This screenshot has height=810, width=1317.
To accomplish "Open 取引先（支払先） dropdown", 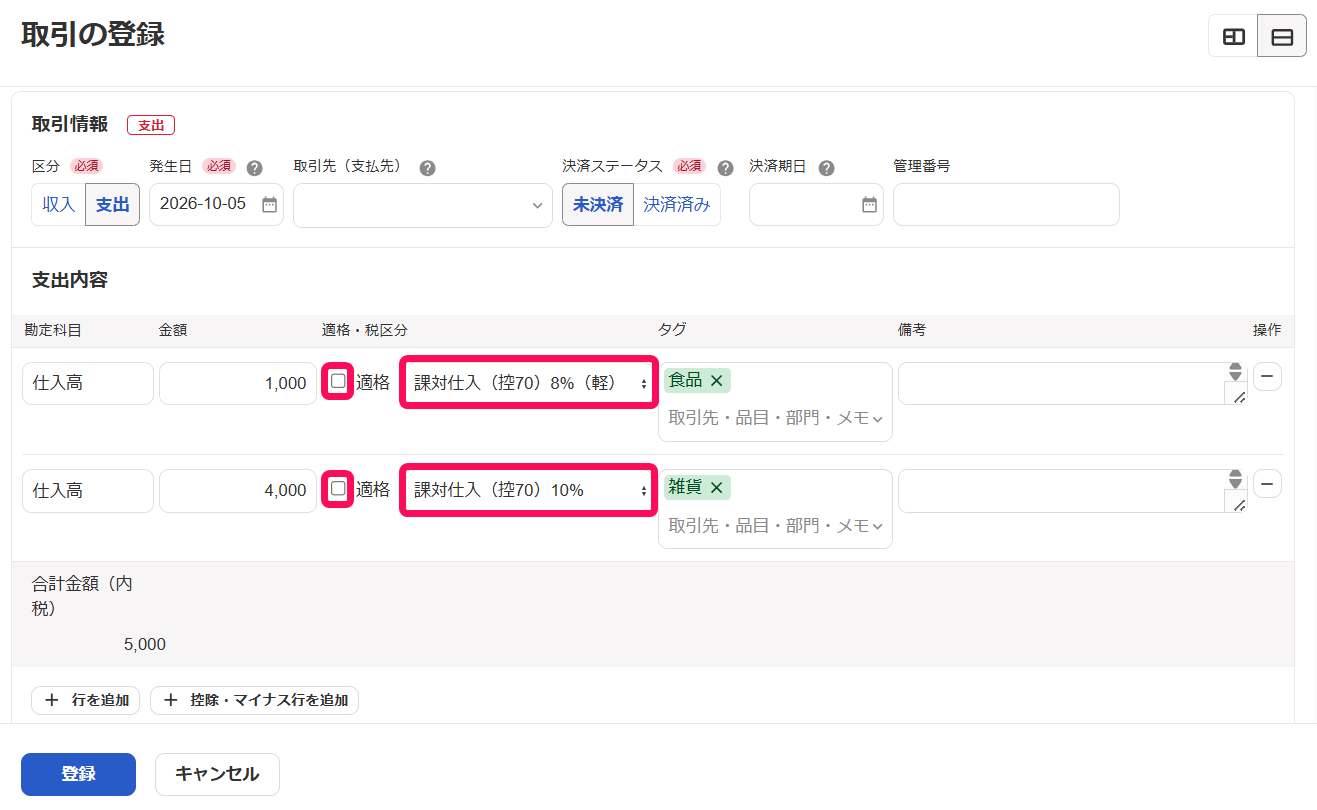I will tap(423, 204).
